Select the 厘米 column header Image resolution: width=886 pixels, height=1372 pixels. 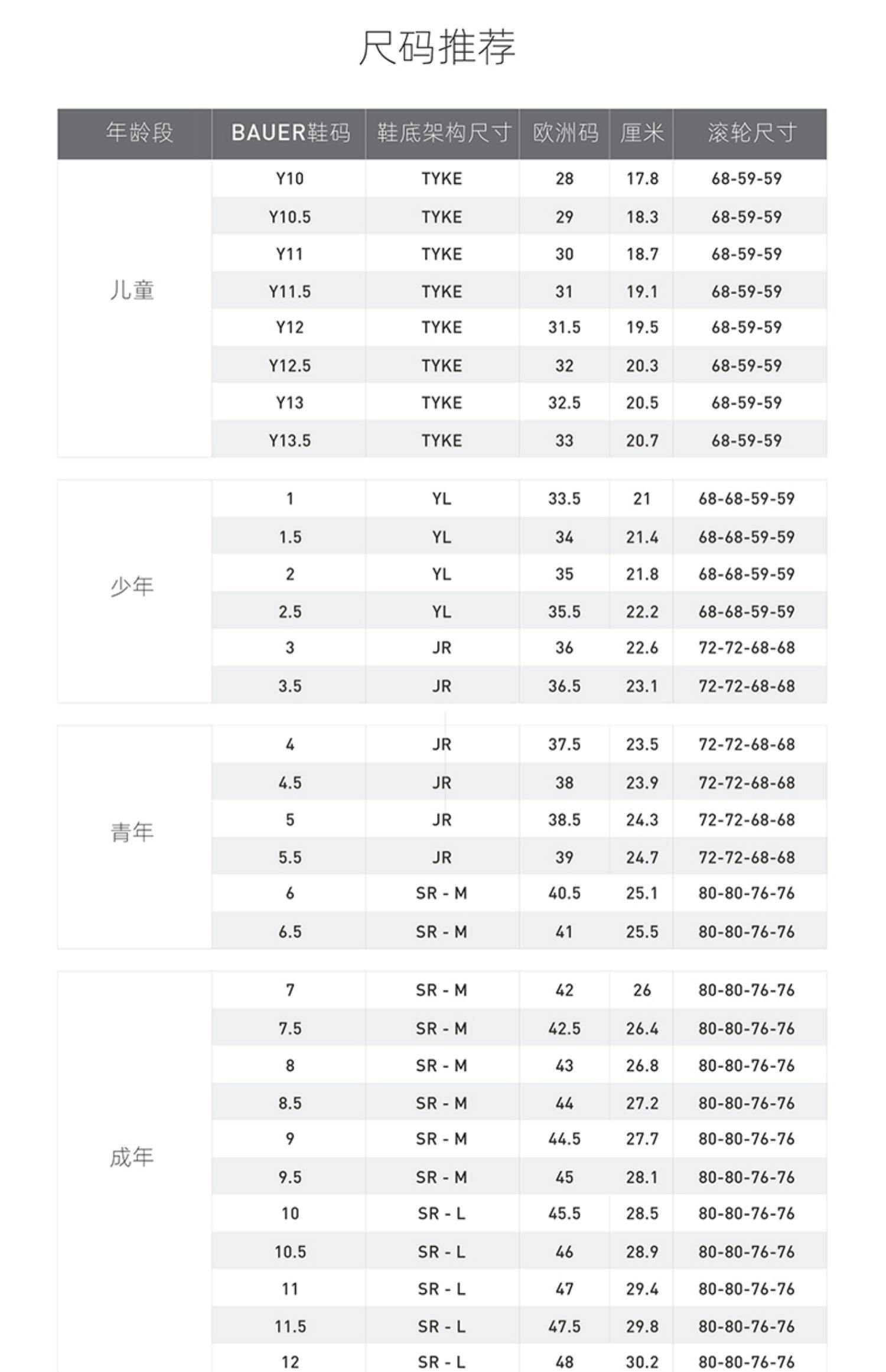[x=641, y=133]
